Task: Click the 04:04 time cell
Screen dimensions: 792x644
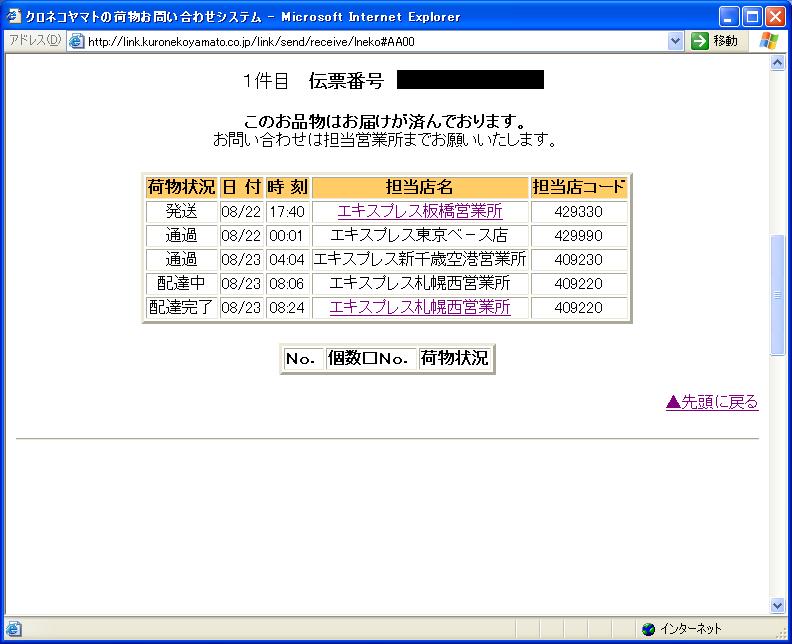Action: (x=287, y=259)
